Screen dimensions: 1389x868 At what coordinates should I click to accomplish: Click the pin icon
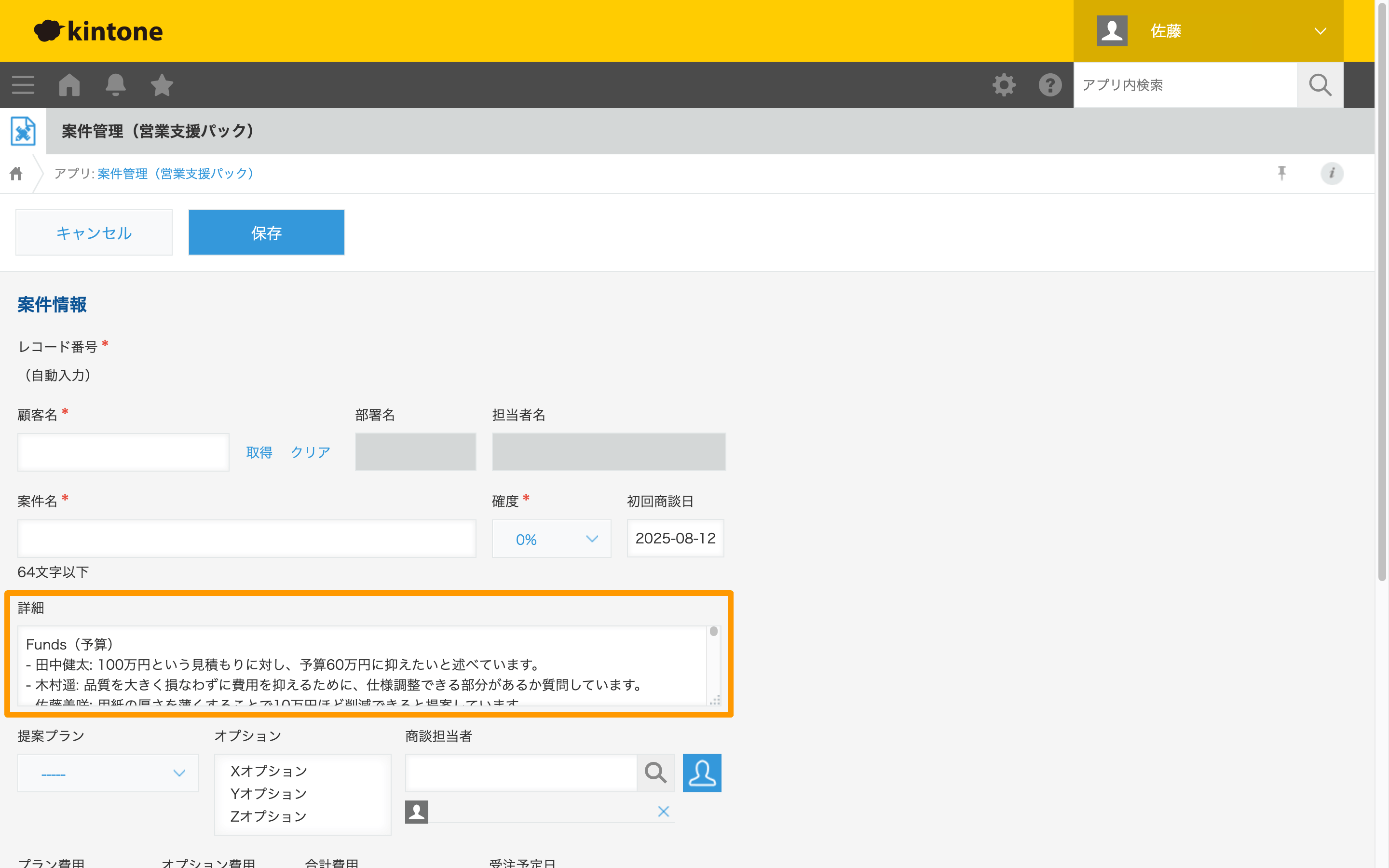click(x=1281, y=173)
